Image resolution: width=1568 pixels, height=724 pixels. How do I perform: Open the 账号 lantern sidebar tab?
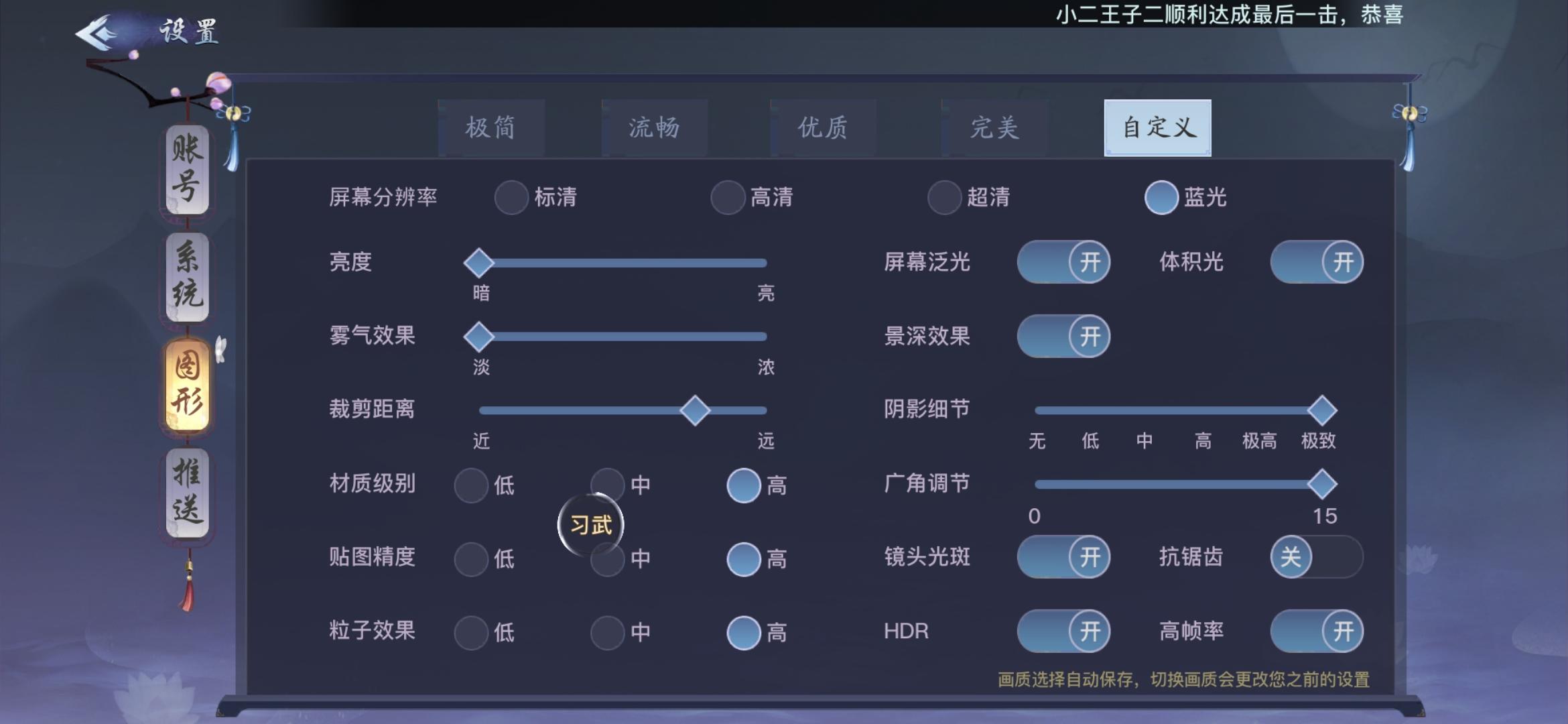click(x=187, y=169)
